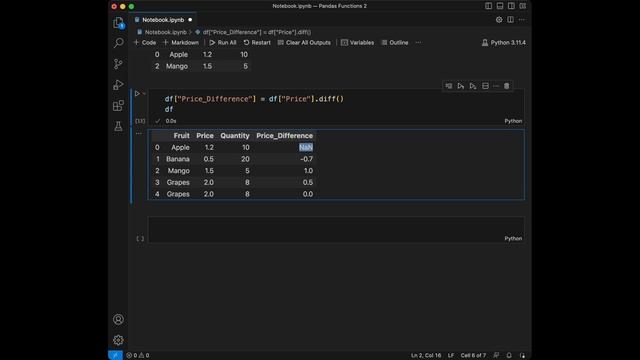This screenshot has width=640, height=360.
Task: Open the notifications bell in status bar
Action: (x=509, y=356)
